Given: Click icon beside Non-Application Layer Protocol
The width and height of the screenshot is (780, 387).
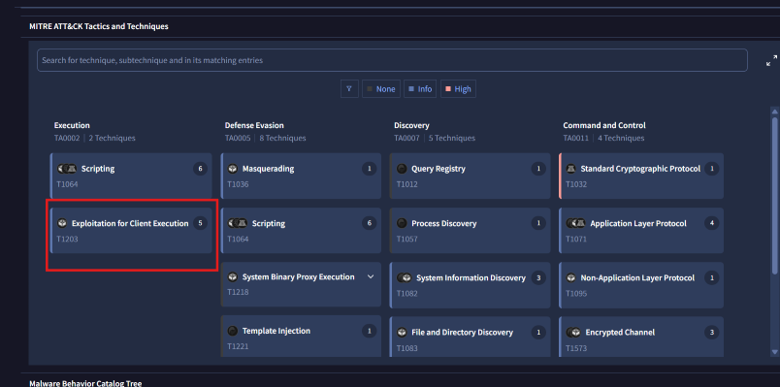Looking at the screenshot, I should pyautogui.click(x=571, y=278).
